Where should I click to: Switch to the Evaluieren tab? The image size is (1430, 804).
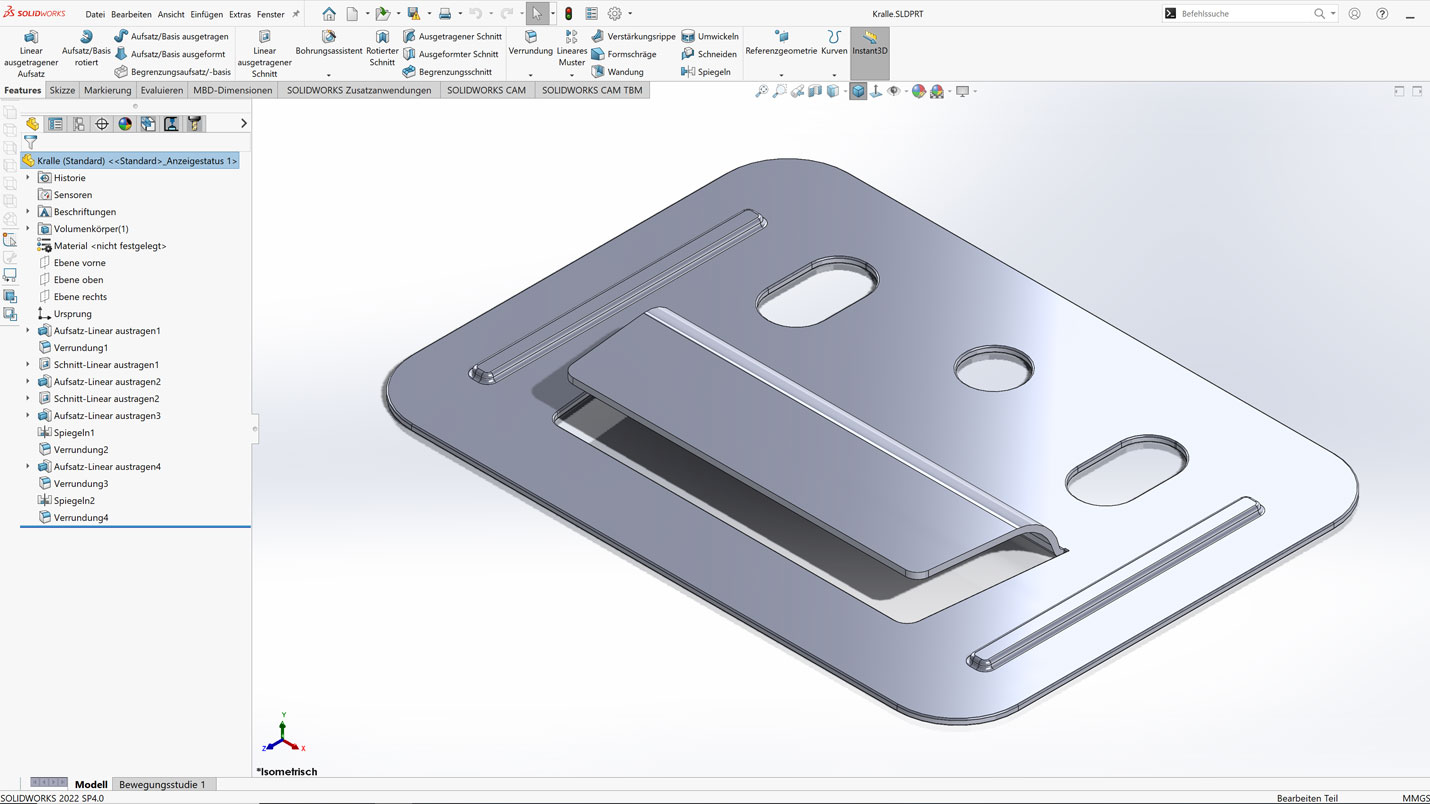(162, 90)
